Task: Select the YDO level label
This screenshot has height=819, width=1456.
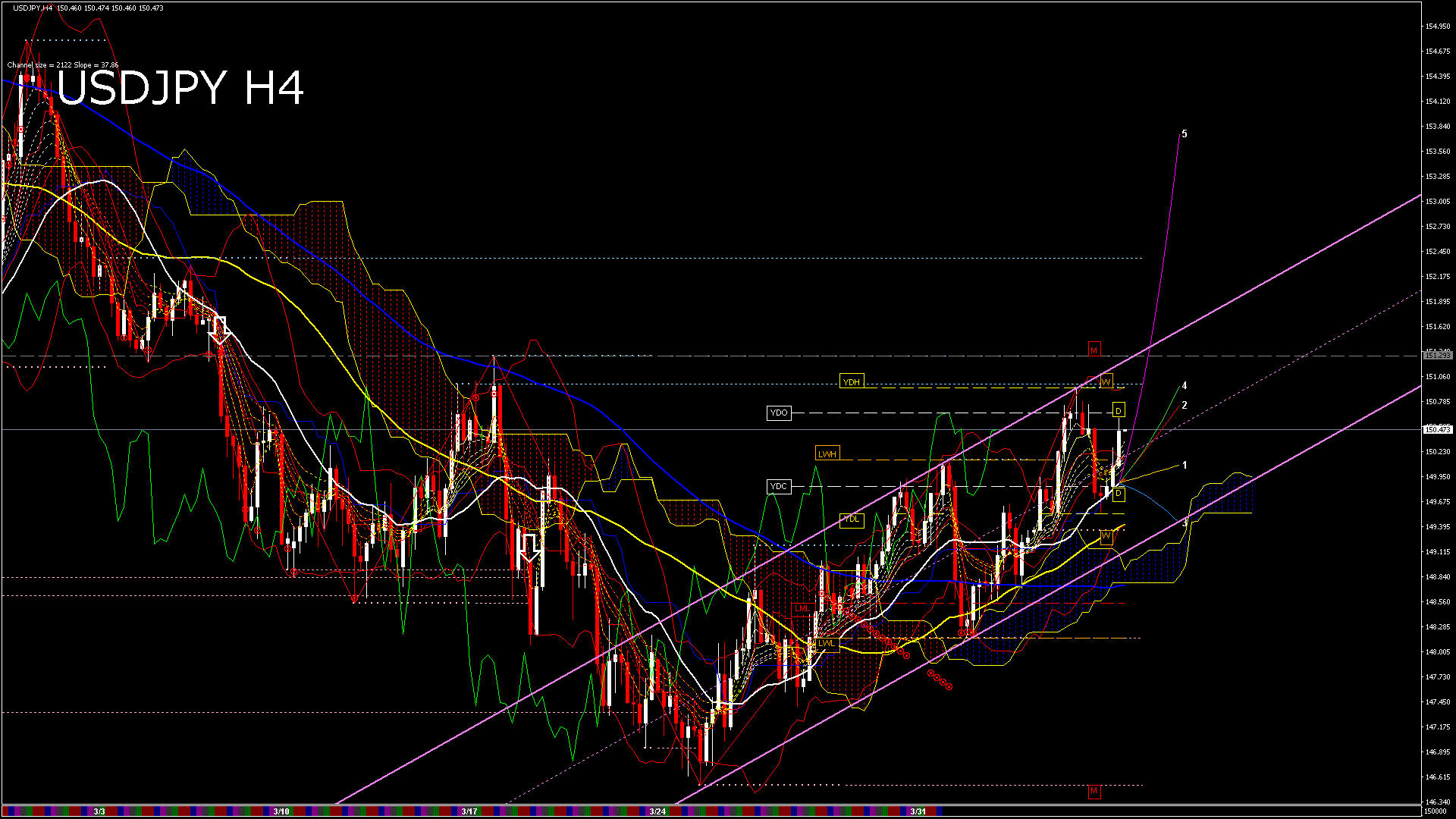Action: (779, 413)
